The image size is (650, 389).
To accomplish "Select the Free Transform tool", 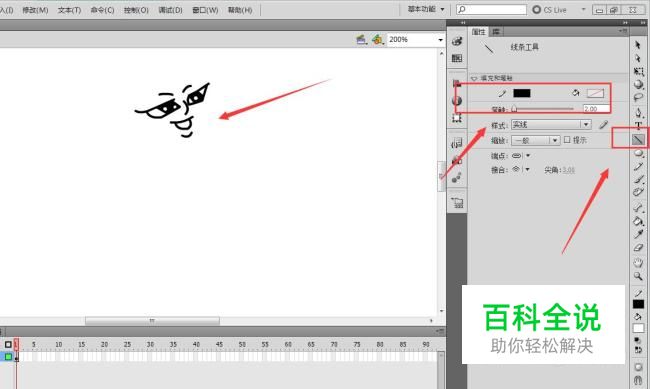I will click(638, 71).
